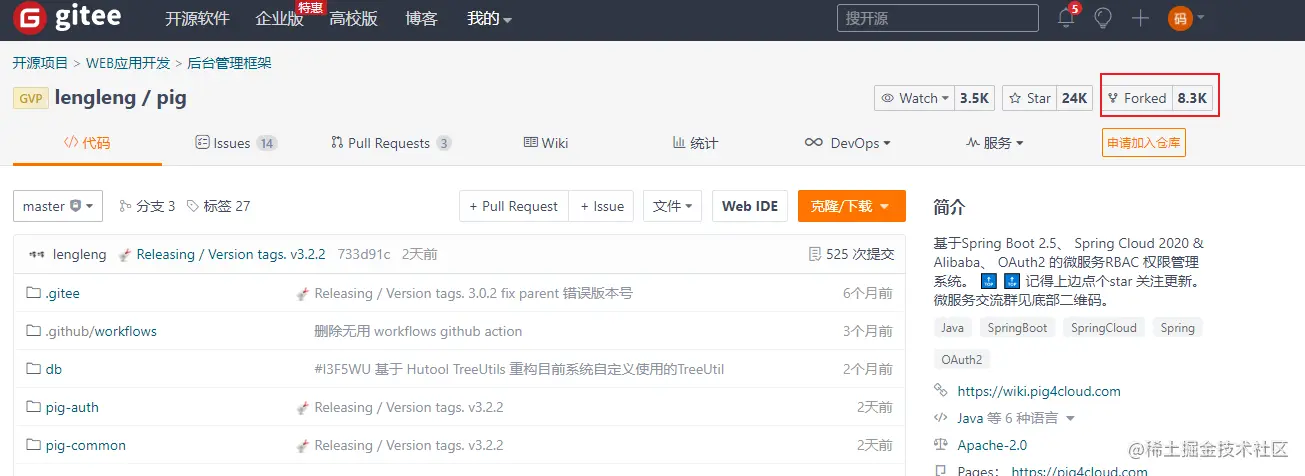
Task: Click the + Pull Request button
Action: coord(514,206)
